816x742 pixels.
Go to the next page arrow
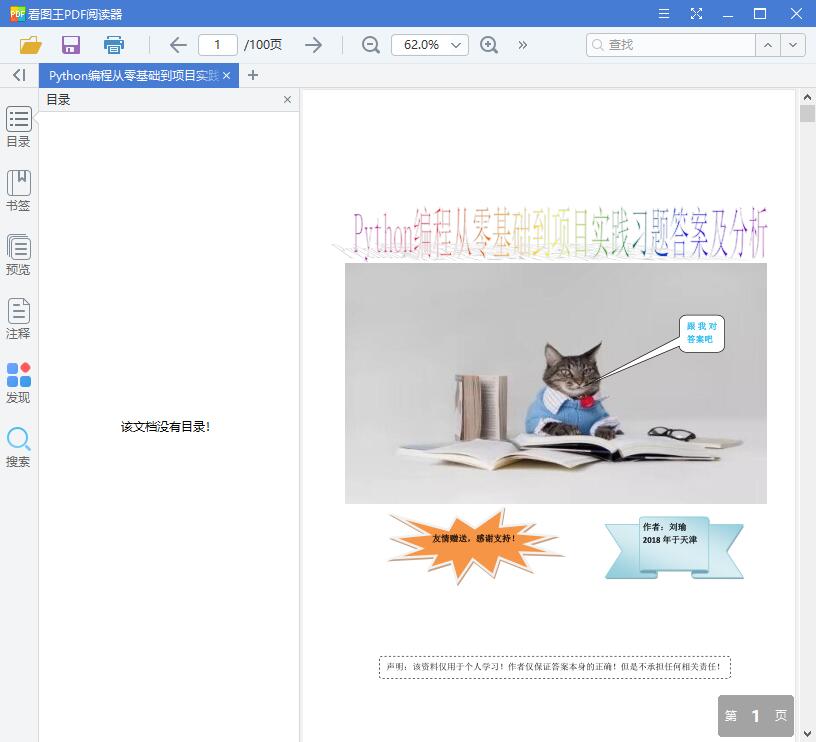[313, 45]
